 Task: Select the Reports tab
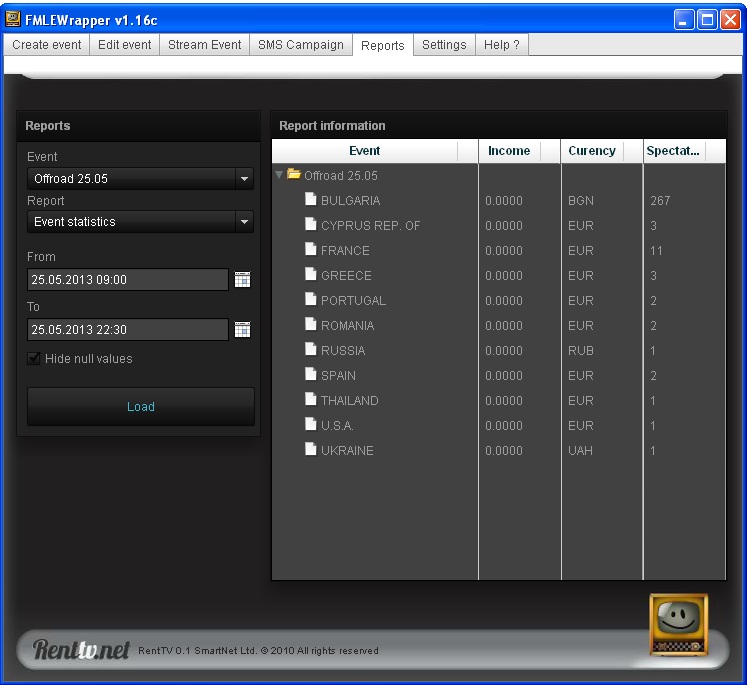coord(383,45)
